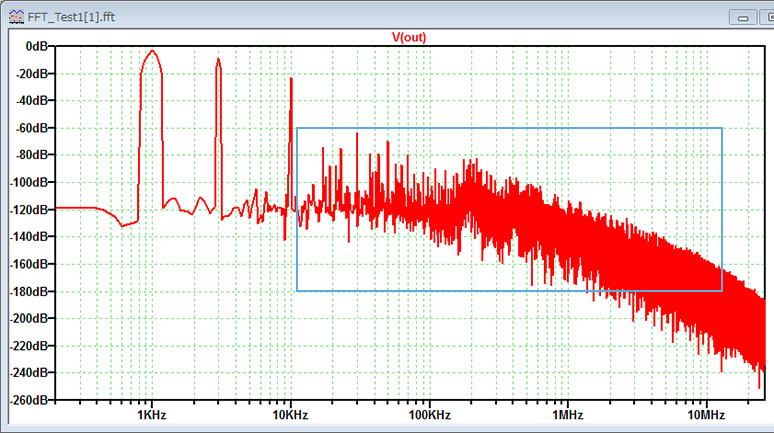
Task: Click the 1KHz label on the frequency axis
Action: 151,414
